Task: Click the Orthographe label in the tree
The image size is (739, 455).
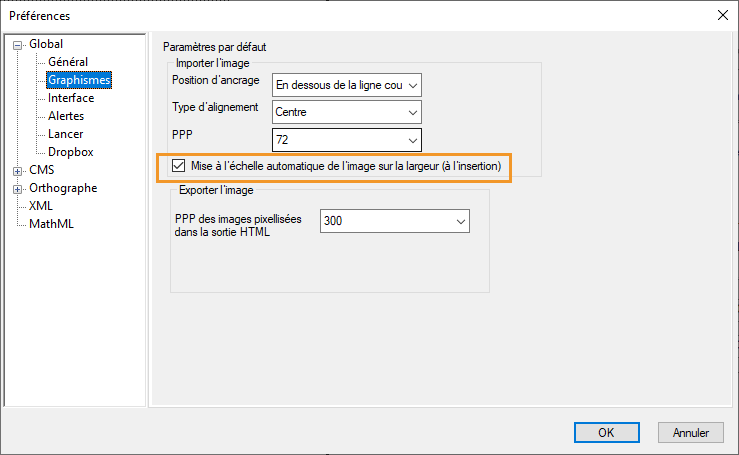Action: [x=62, y=188]
